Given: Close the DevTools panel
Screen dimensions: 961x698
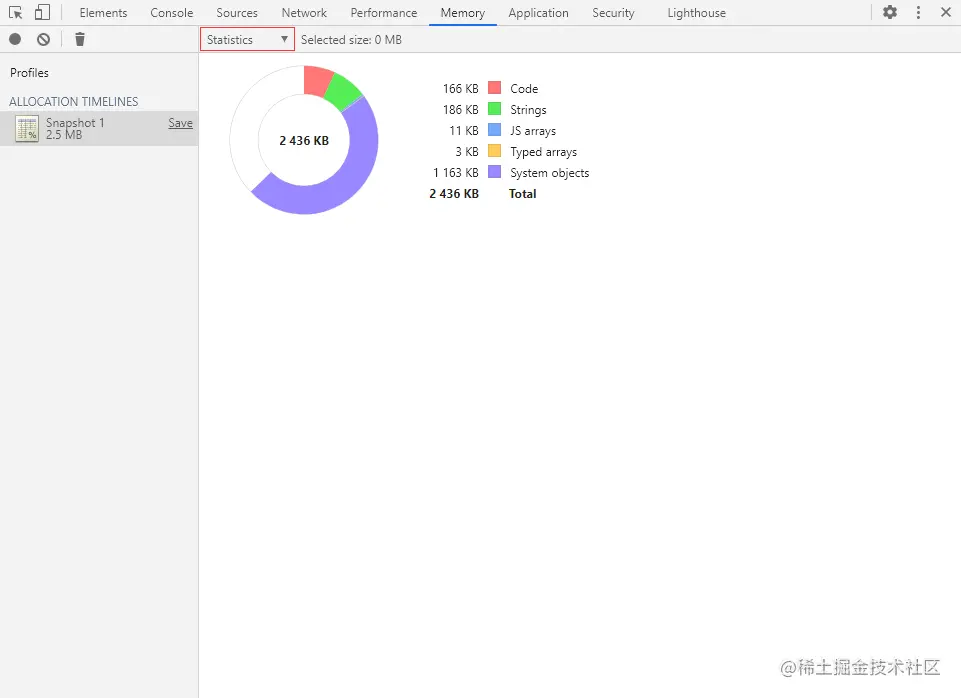Looking at the screenshot, I should [x=946, y=12].
